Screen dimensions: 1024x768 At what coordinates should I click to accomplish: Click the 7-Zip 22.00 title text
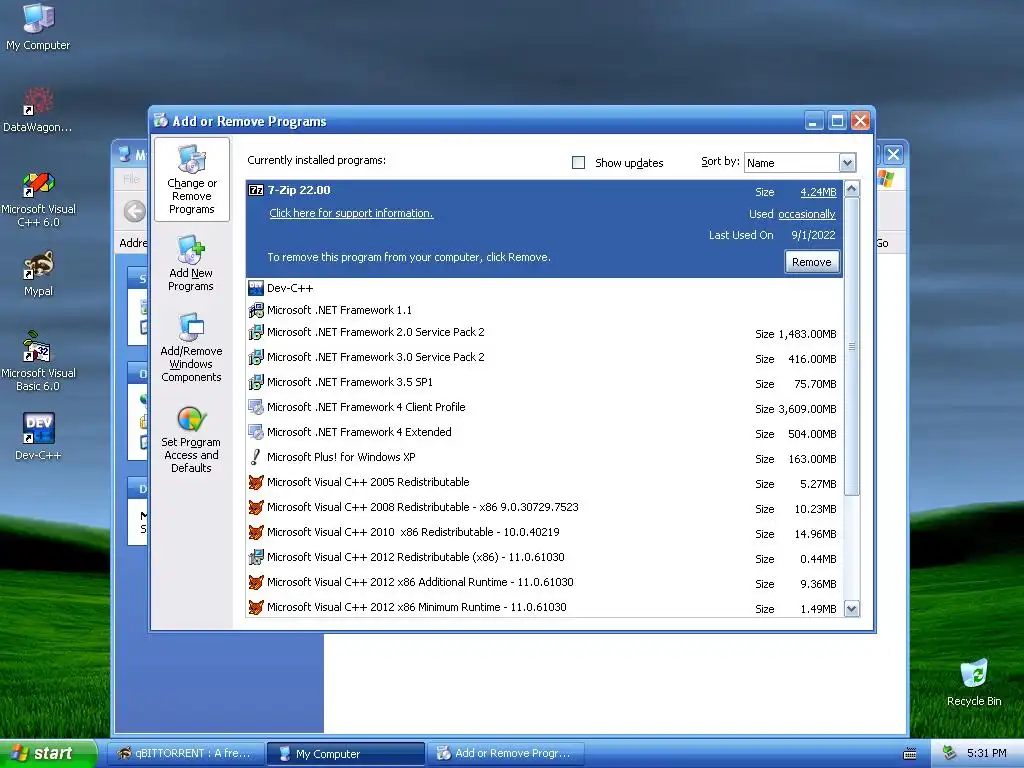click(299, 190)
